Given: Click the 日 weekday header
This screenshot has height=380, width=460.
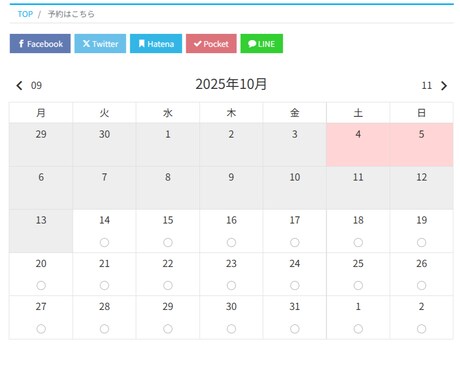Looking at the screenshot, I should point(421,113).
